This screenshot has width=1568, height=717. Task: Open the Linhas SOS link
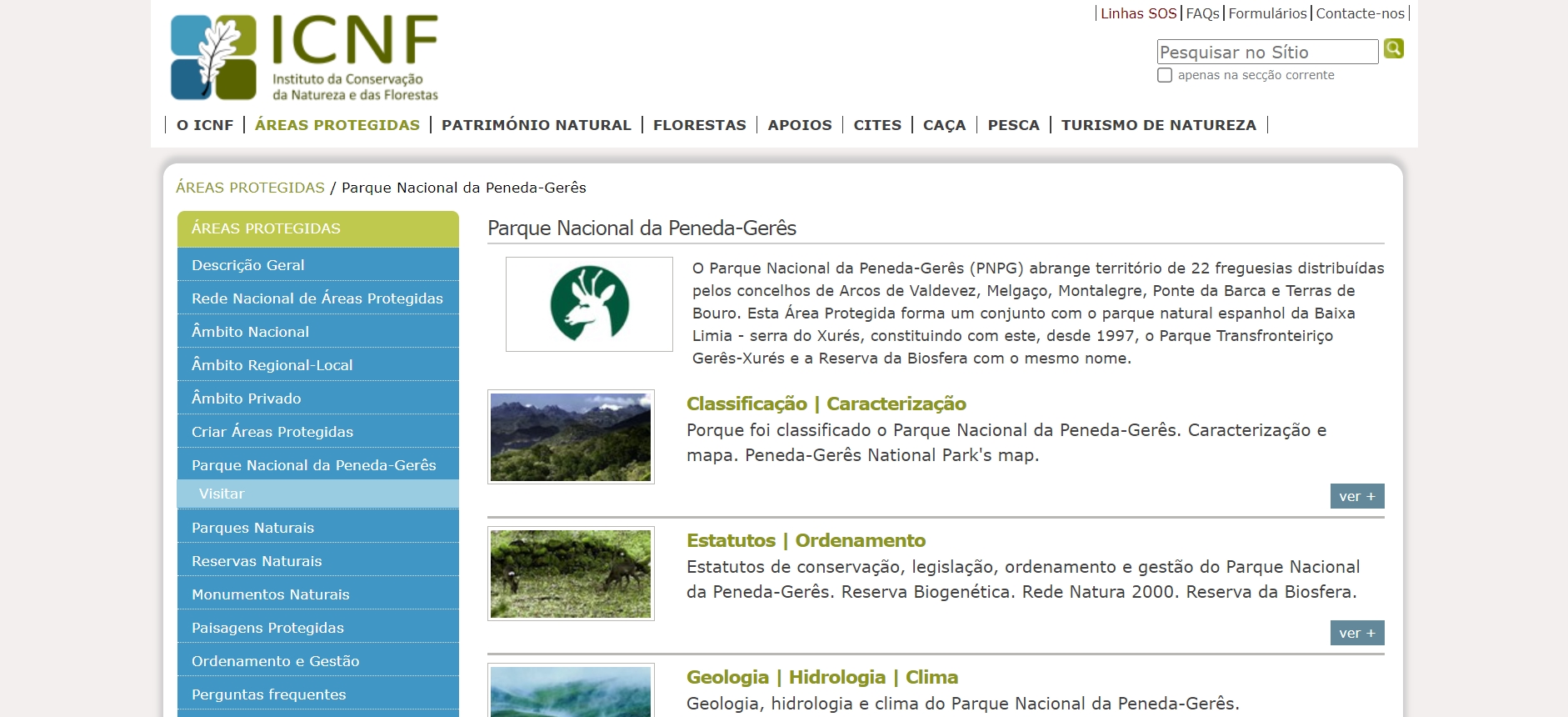tap(1138, 13)
